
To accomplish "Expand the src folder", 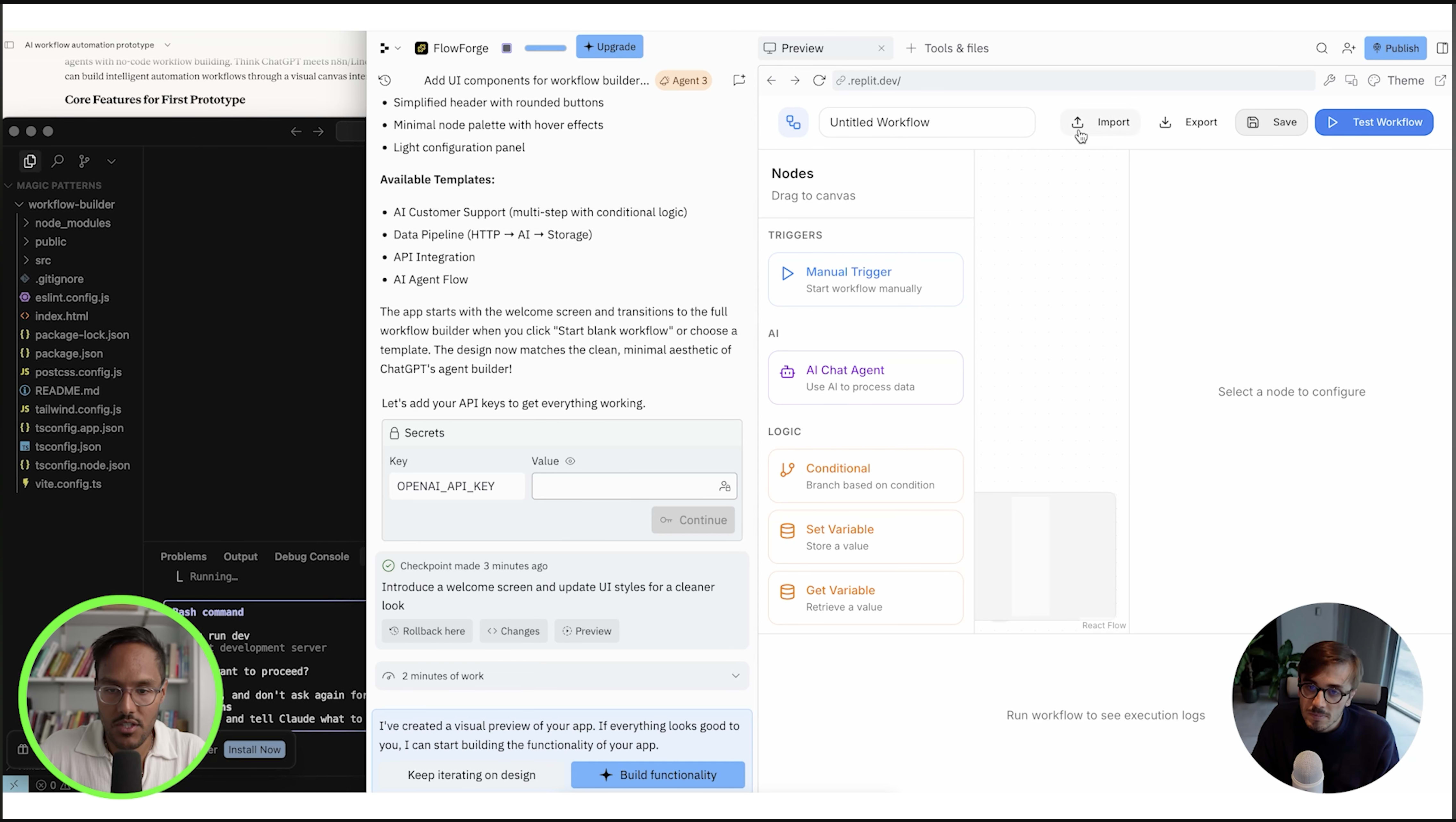I will click(x=43, y=260).
